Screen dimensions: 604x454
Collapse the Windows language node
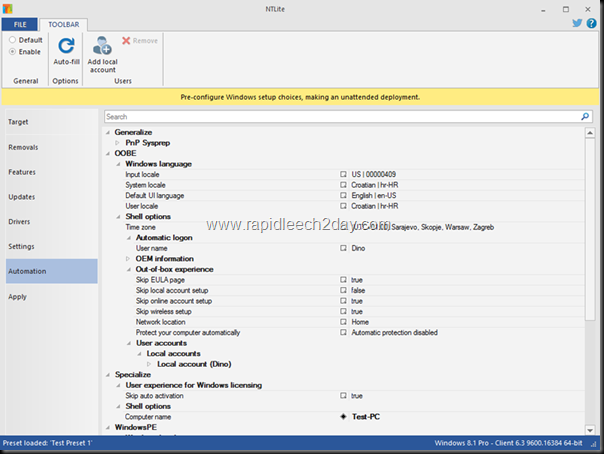click(x=118, y=164)
